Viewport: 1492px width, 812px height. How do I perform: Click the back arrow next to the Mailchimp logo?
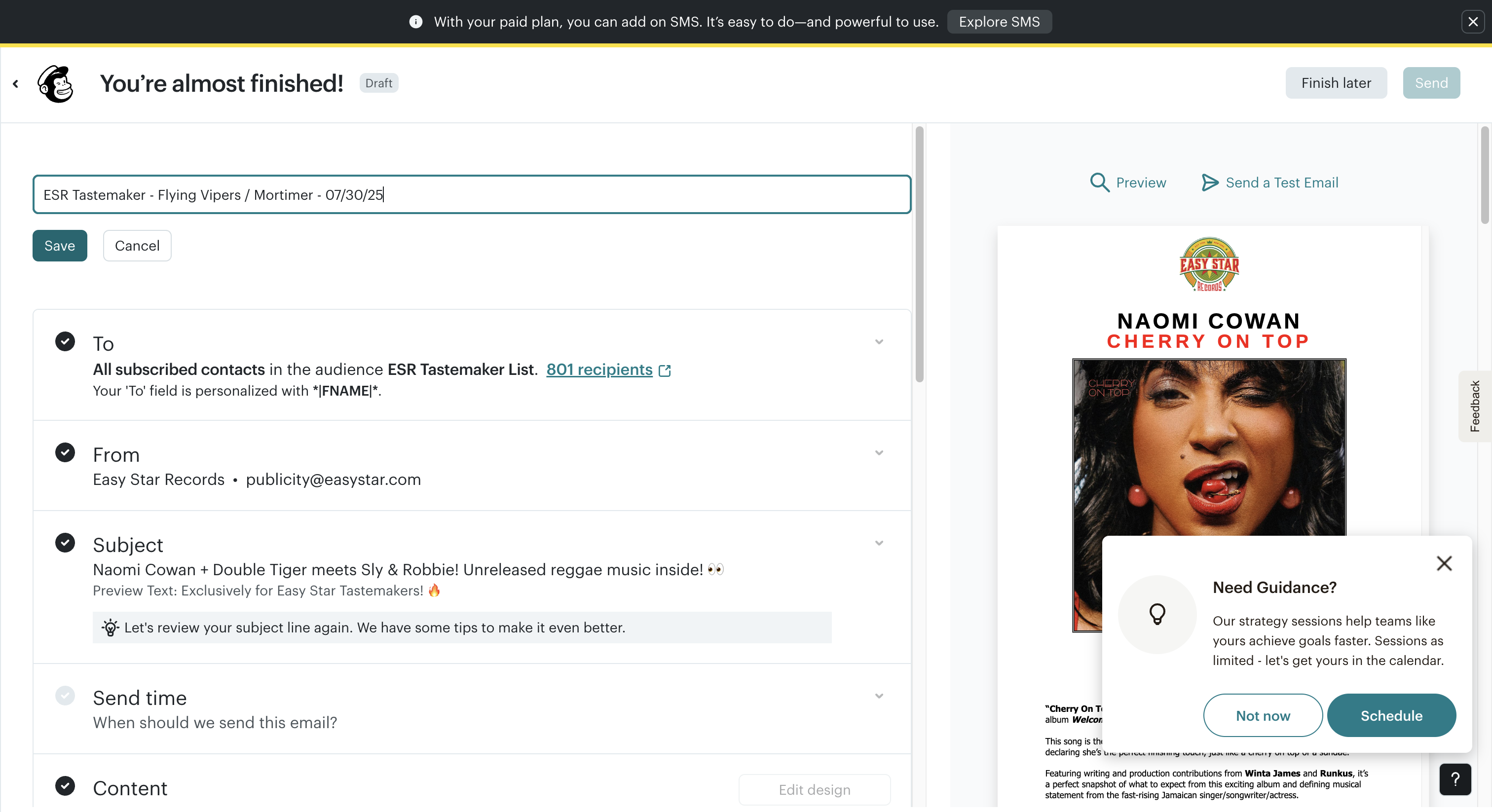(x=16, y=84)
